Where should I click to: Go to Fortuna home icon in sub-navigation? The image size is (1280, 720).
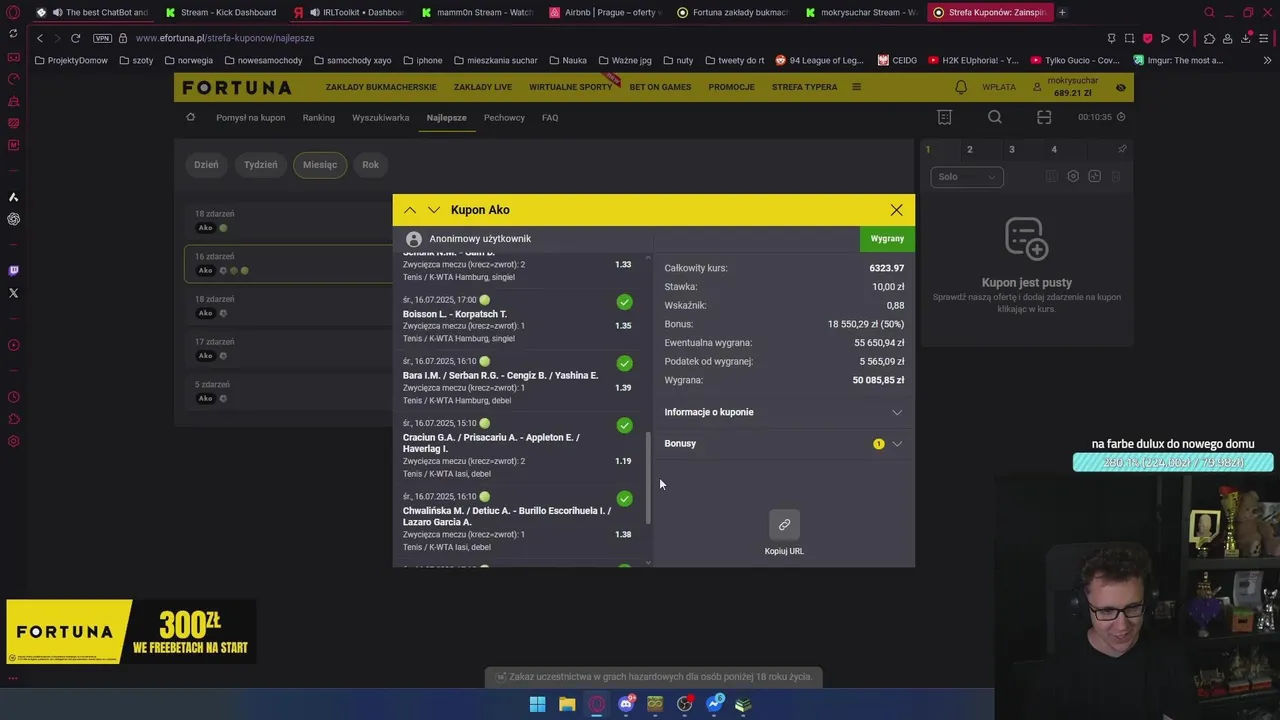click(190, 117)
